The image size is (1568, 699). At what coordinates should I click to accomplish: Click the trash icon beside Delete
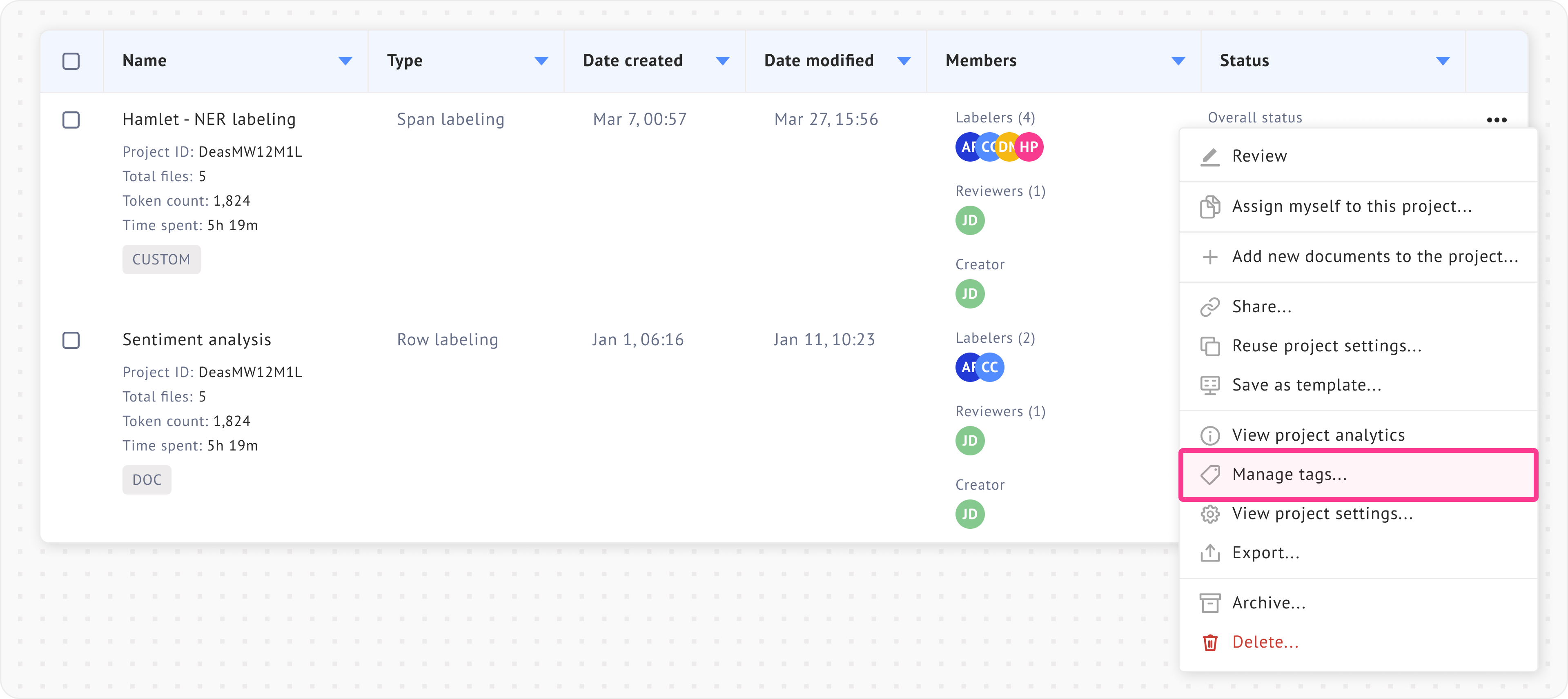click(x=1209, y=642)
